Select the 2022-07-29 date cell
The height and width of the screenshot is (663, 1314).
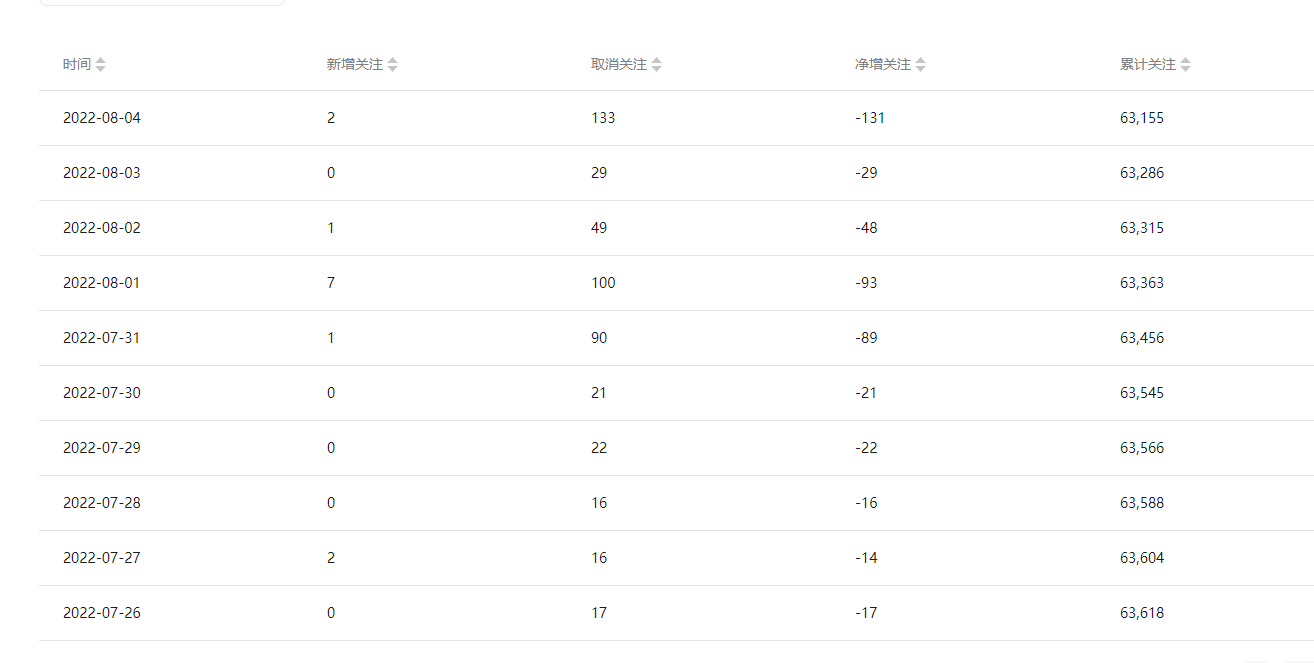point(102,448)
